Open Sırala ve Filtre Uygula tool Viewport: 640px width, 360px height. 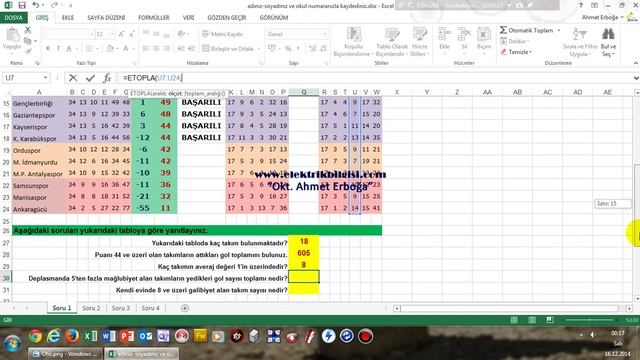click(580, 42)
